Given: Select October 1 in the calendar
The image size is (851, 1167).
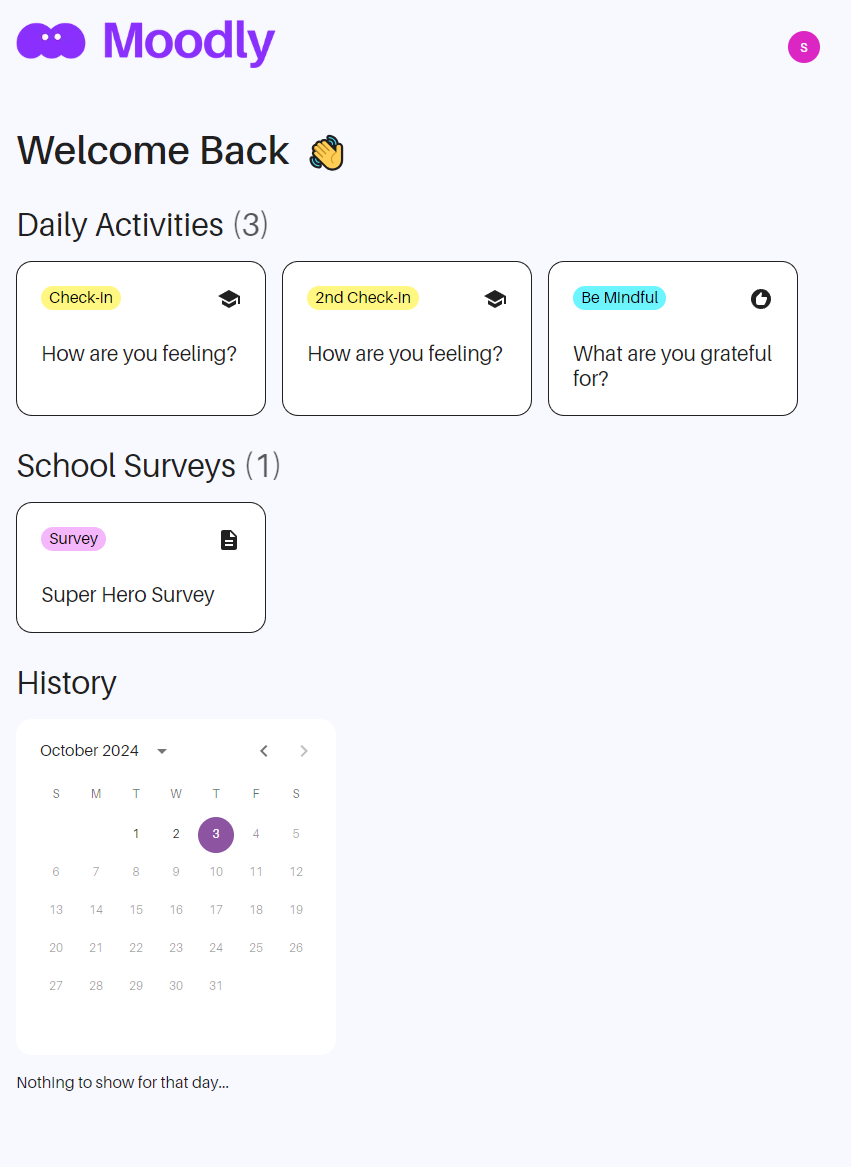Looking at the screenshot, I should 136,834.
